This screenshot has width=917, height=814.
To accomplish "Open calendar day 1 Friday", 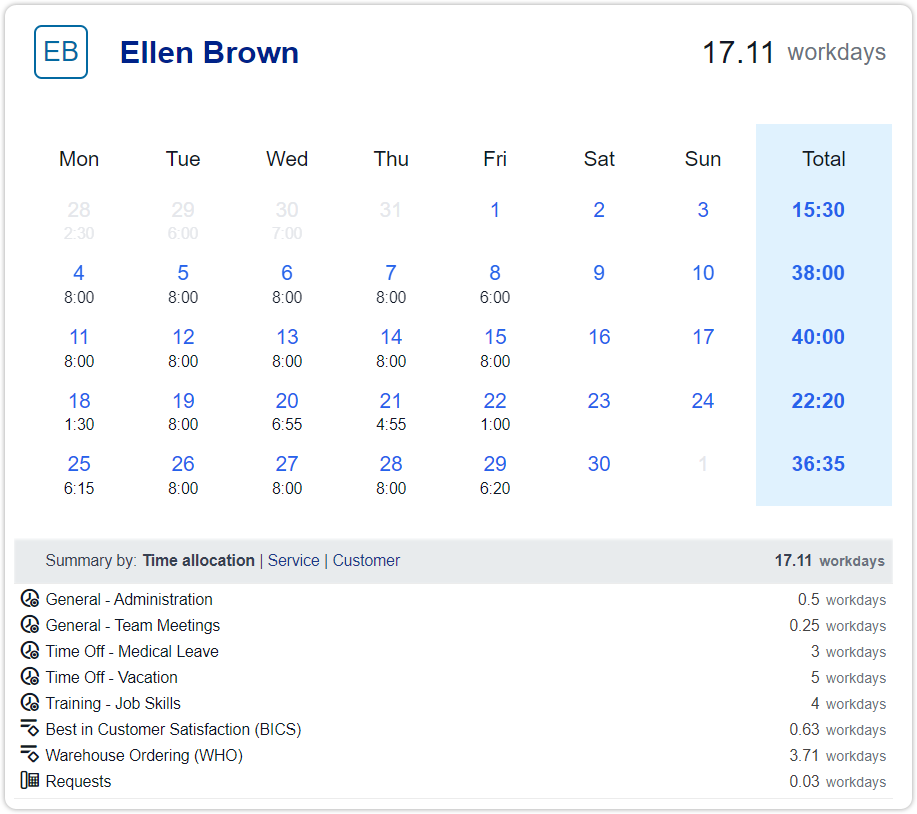I will (x=495, y=210).
